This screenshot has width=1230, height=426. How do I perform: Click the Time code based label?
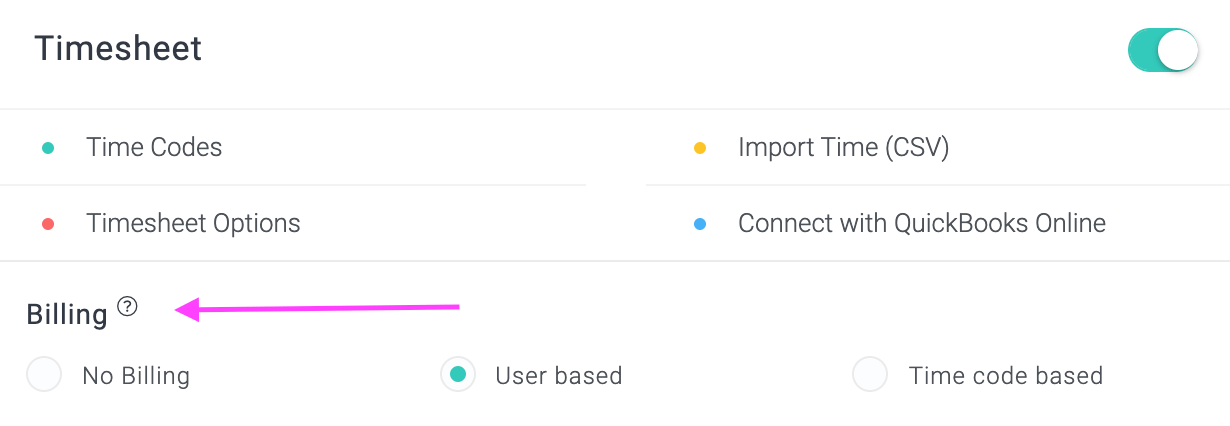pos(1006,376)
